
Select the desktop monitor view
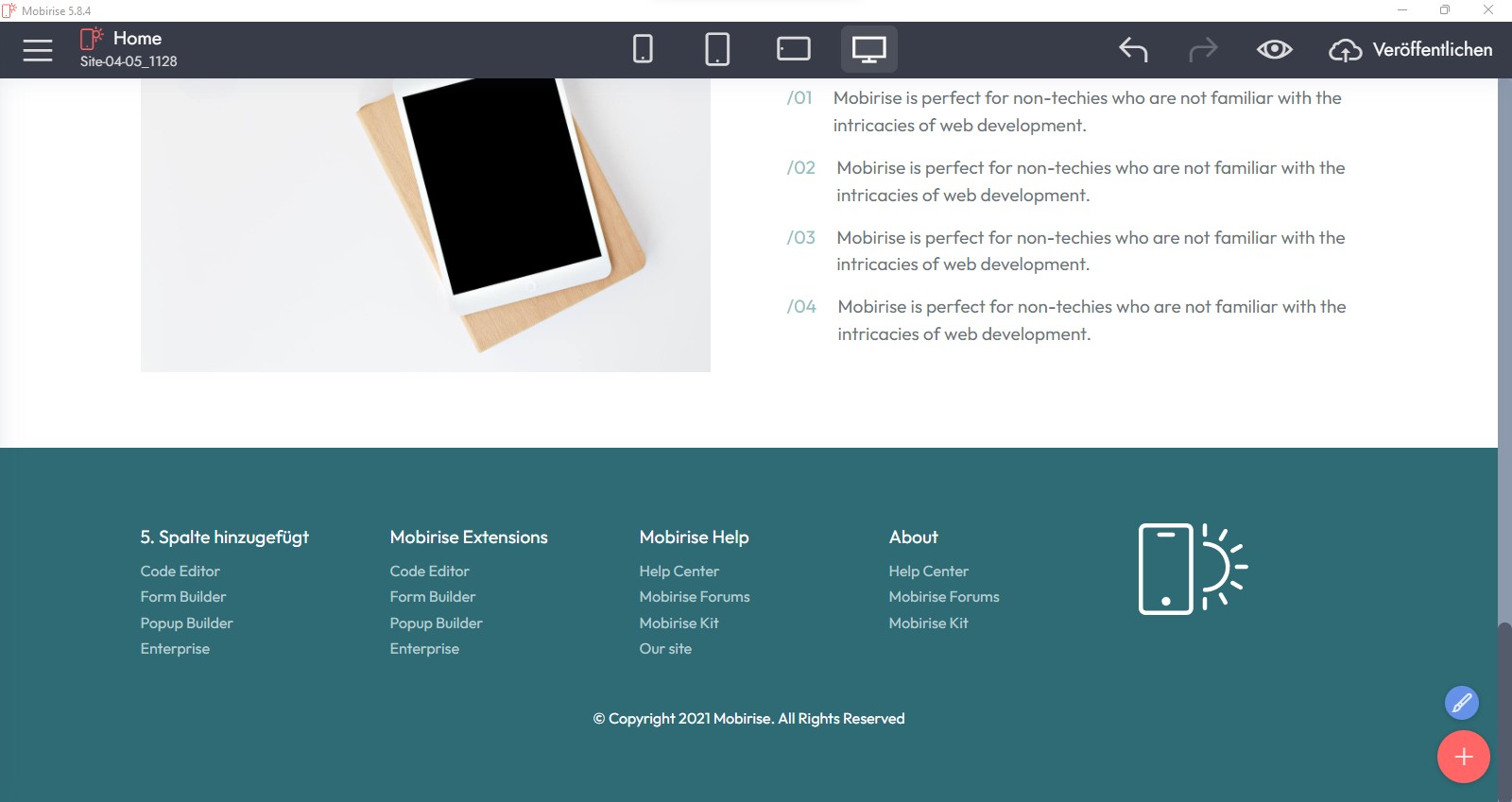coord(868,49)
